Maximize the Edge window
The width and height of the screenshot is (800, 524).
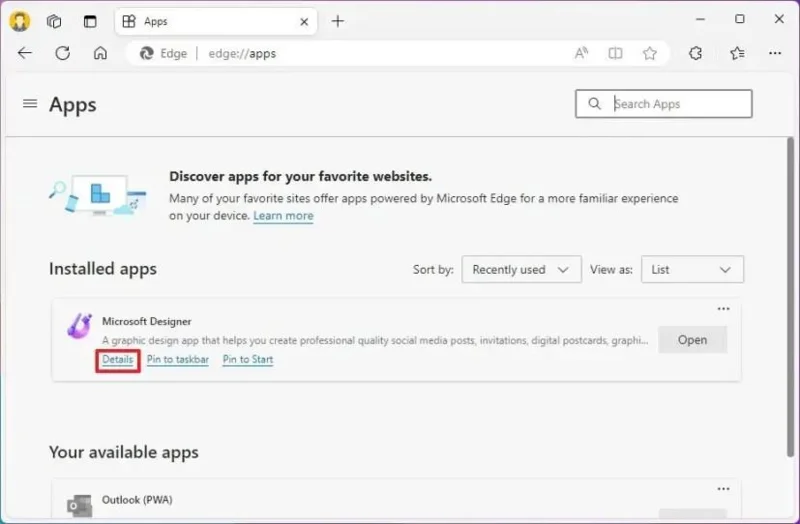point(740,19)
